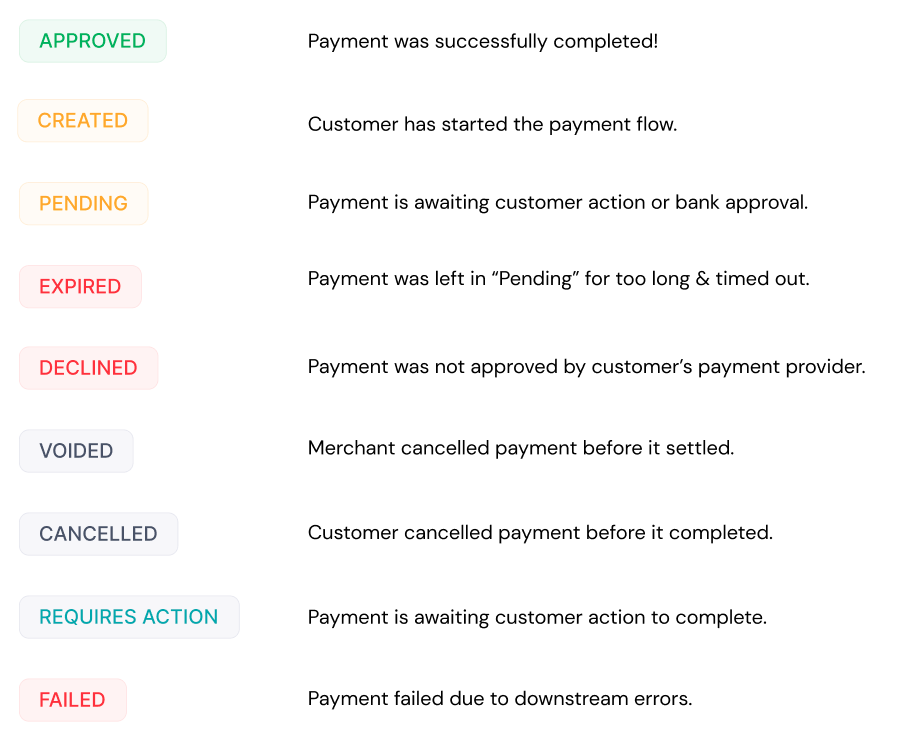Click the "awaiting customer action to complete" text
The height and width of the screenshot is (746, 916).
click(537, 617)
